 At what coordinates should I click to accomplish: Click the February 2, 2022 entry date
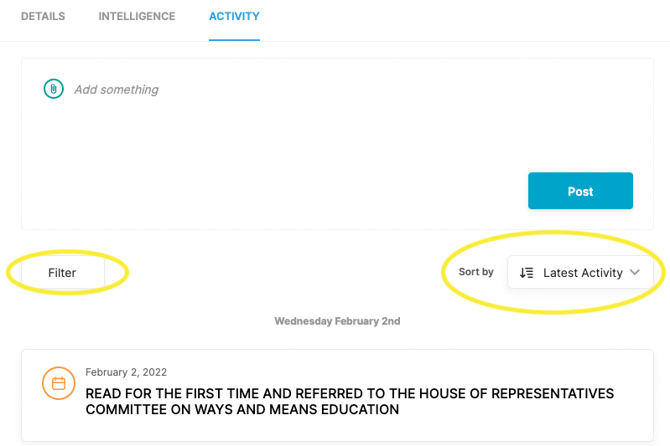(x=126, y=372)
